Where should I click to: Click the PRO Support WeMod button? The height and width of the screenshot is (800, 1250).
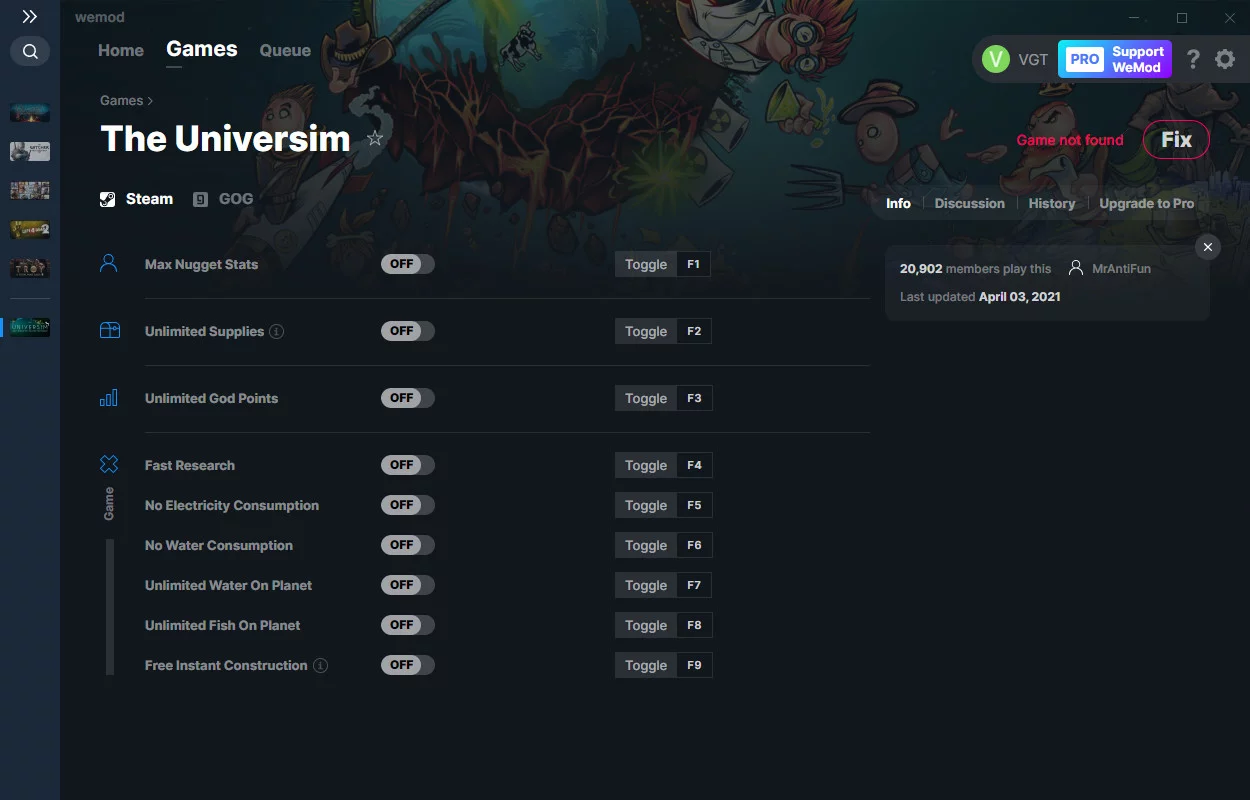tap(1115, 59)
